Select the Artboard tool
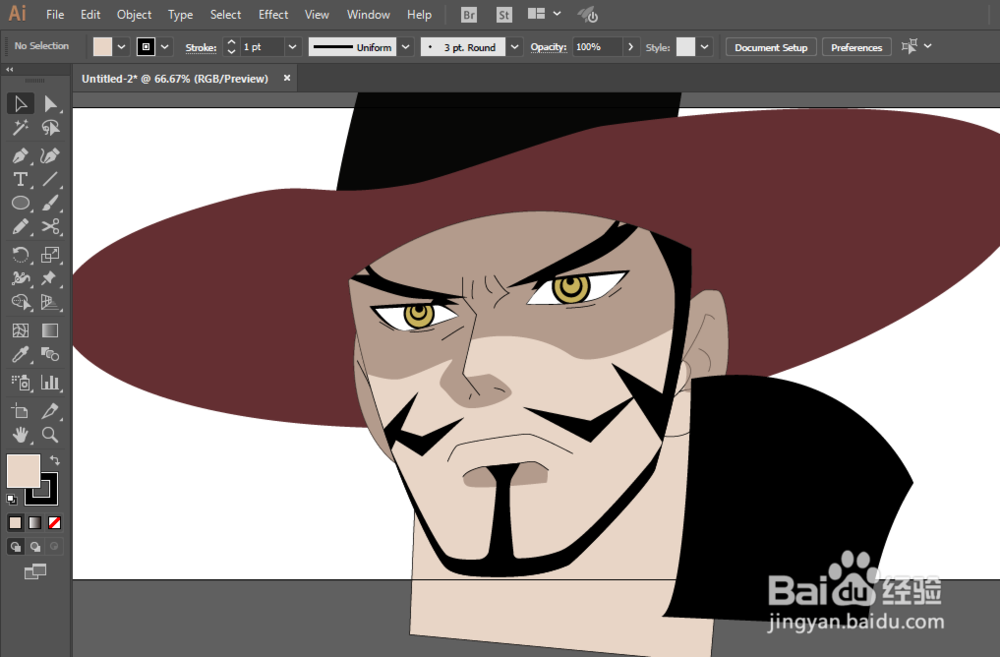1000x657 pixels. 20,411
